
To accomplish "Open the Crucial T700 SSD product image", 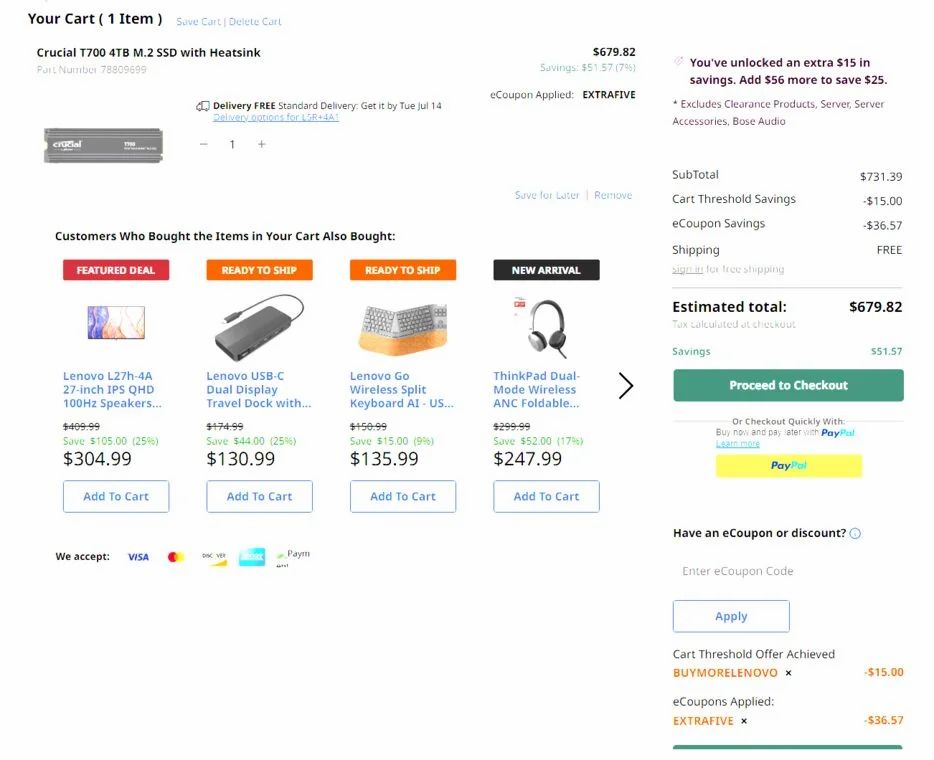I will point(104,145).
